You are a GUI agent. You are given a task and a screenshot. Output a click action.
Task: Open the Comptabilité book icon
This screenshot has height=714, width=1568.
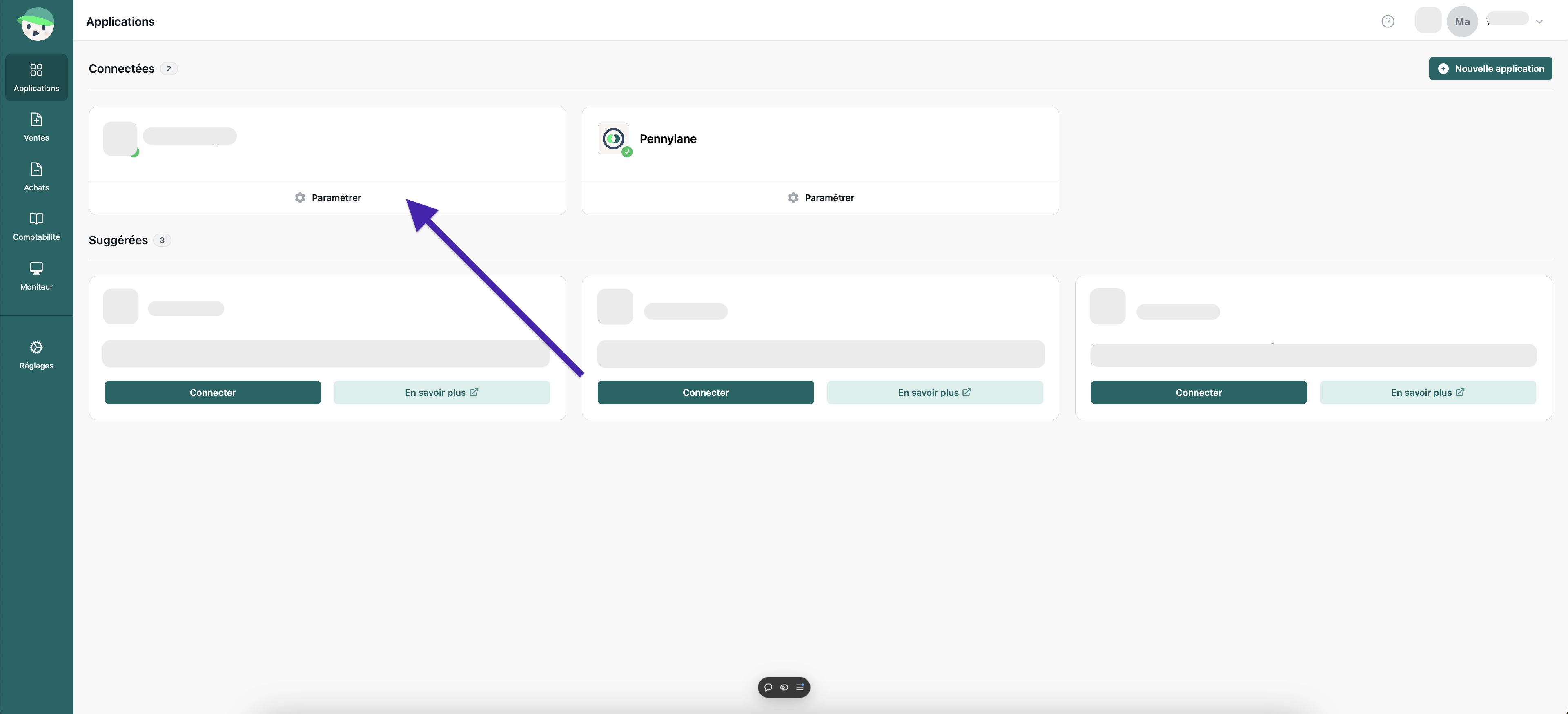[36, 219]
